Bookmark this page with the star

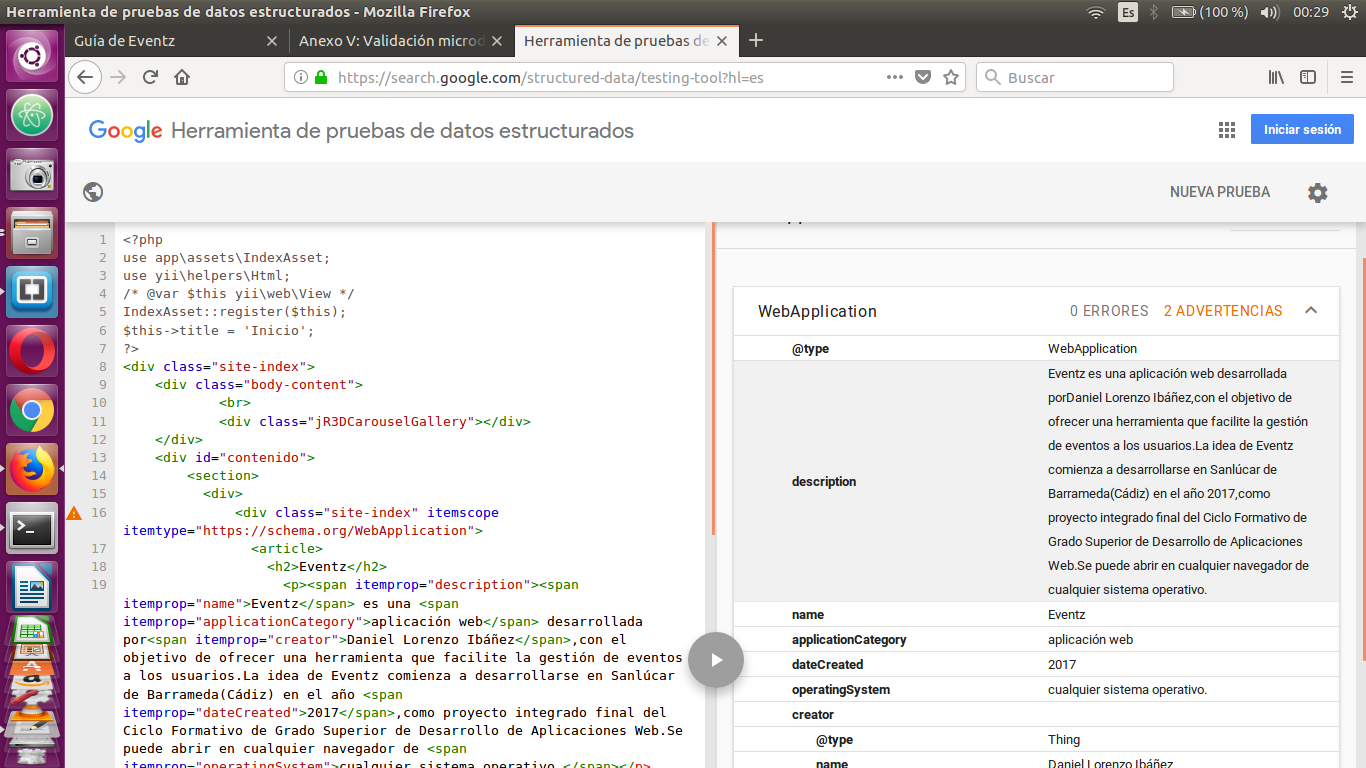pyautogui.click(x=951, y=77)
